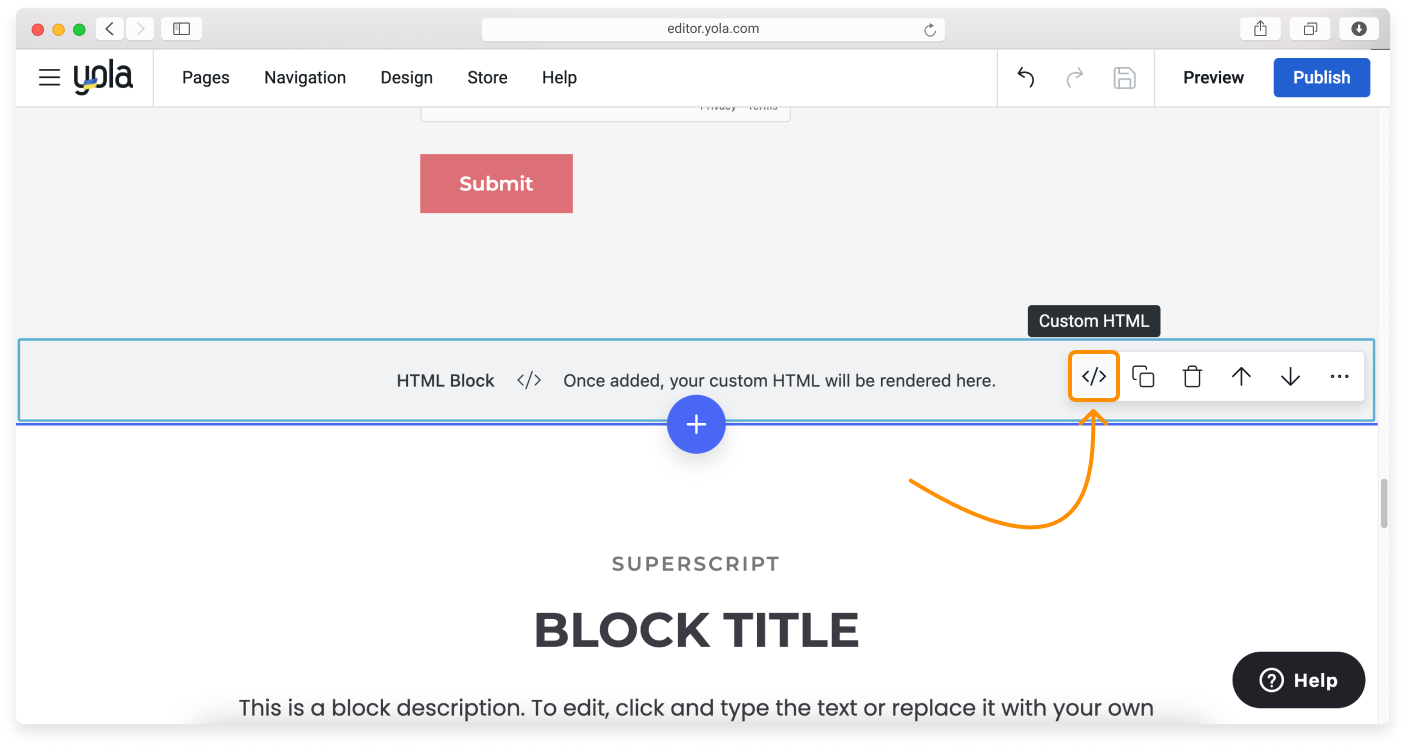Duplicate the HTML block
Screen dimensions: 1406x748
1143,376
